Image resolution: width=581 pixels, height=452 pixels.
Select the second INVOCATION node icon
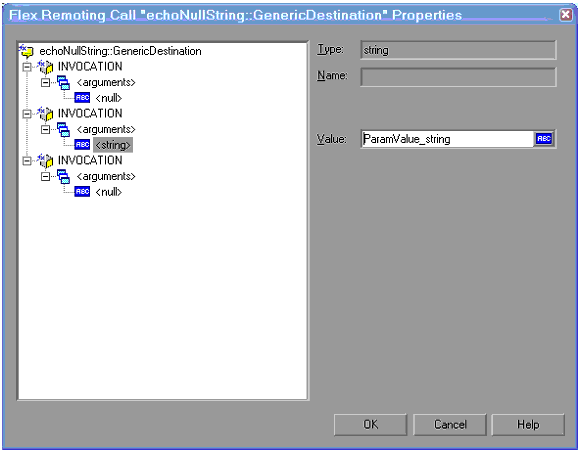(x=46, y=114)
